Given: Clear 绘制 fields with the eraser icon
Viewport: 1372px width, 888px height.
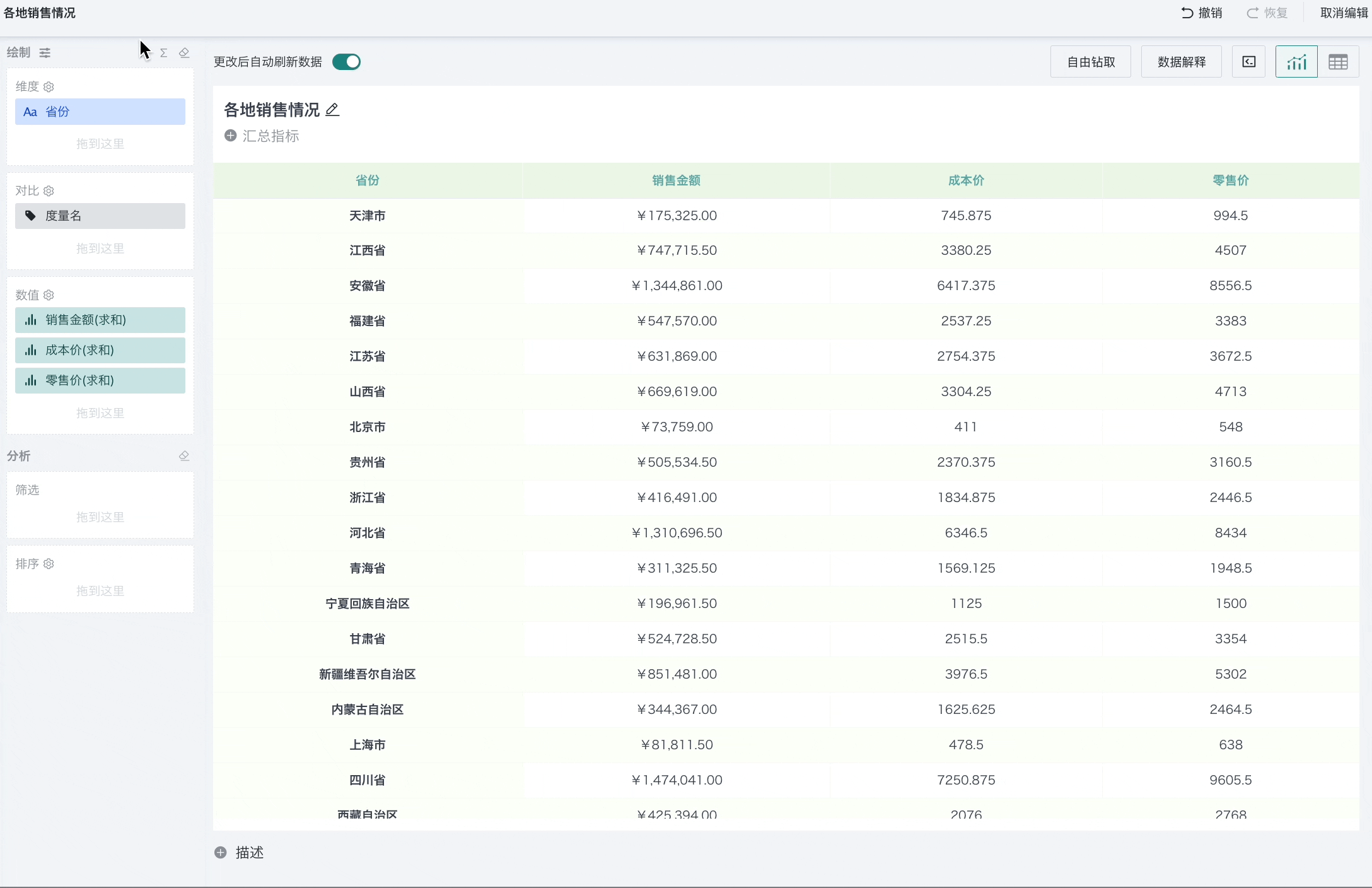Looking at the screenshot, I should (184, 53).
